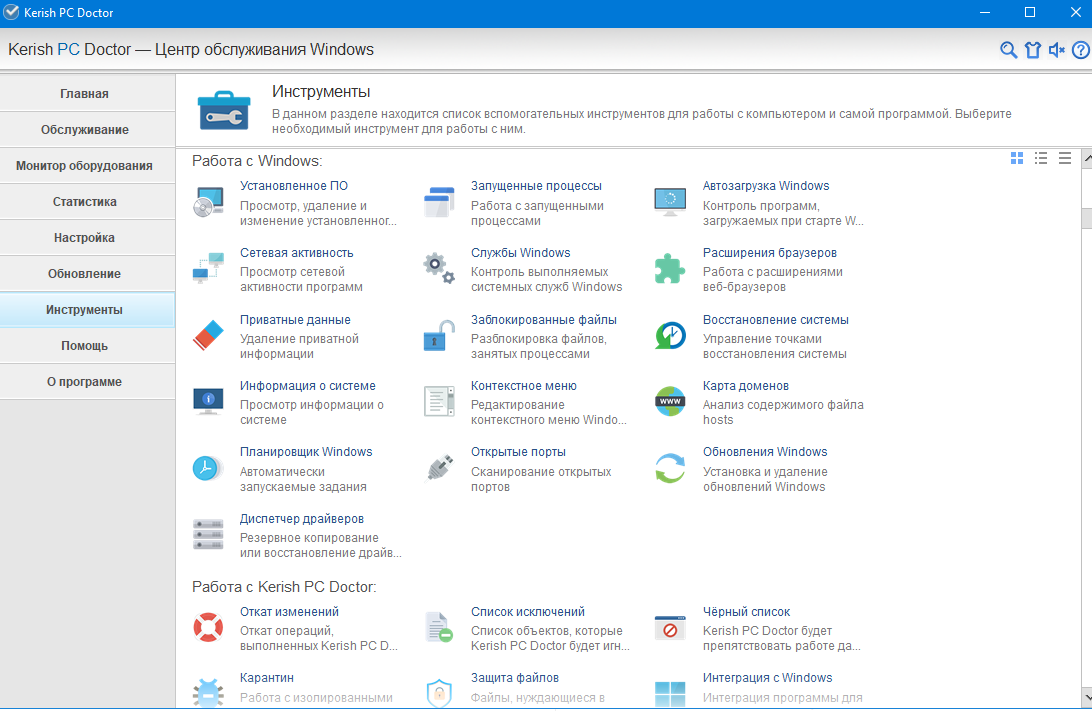Viewport: 1092px width, 711px height.
Task: Click the Установленное ПО computer disc icon
Action: [208, 202]
